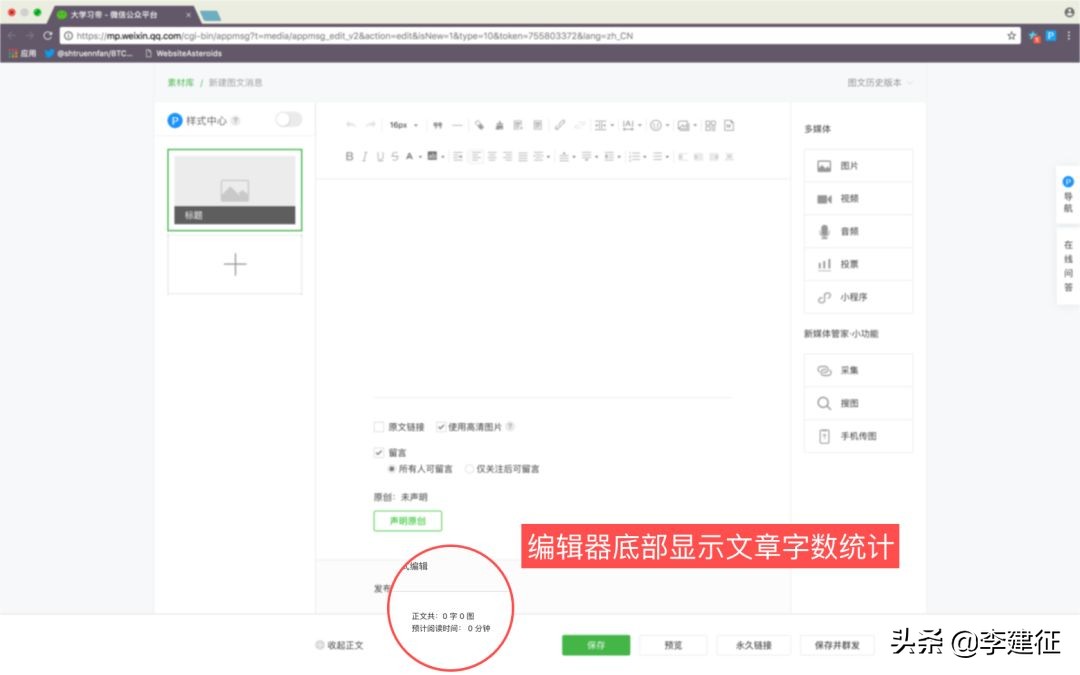Apply bold formatting with the B icon

(x=348, y=156)
